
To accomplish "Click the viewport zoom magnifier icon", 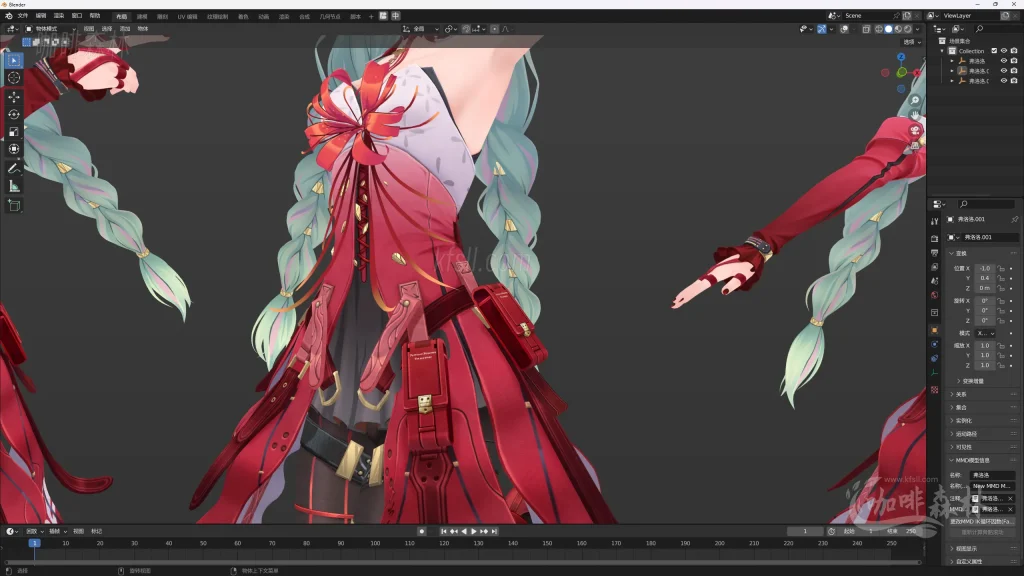I will click(x=915, y=100).
